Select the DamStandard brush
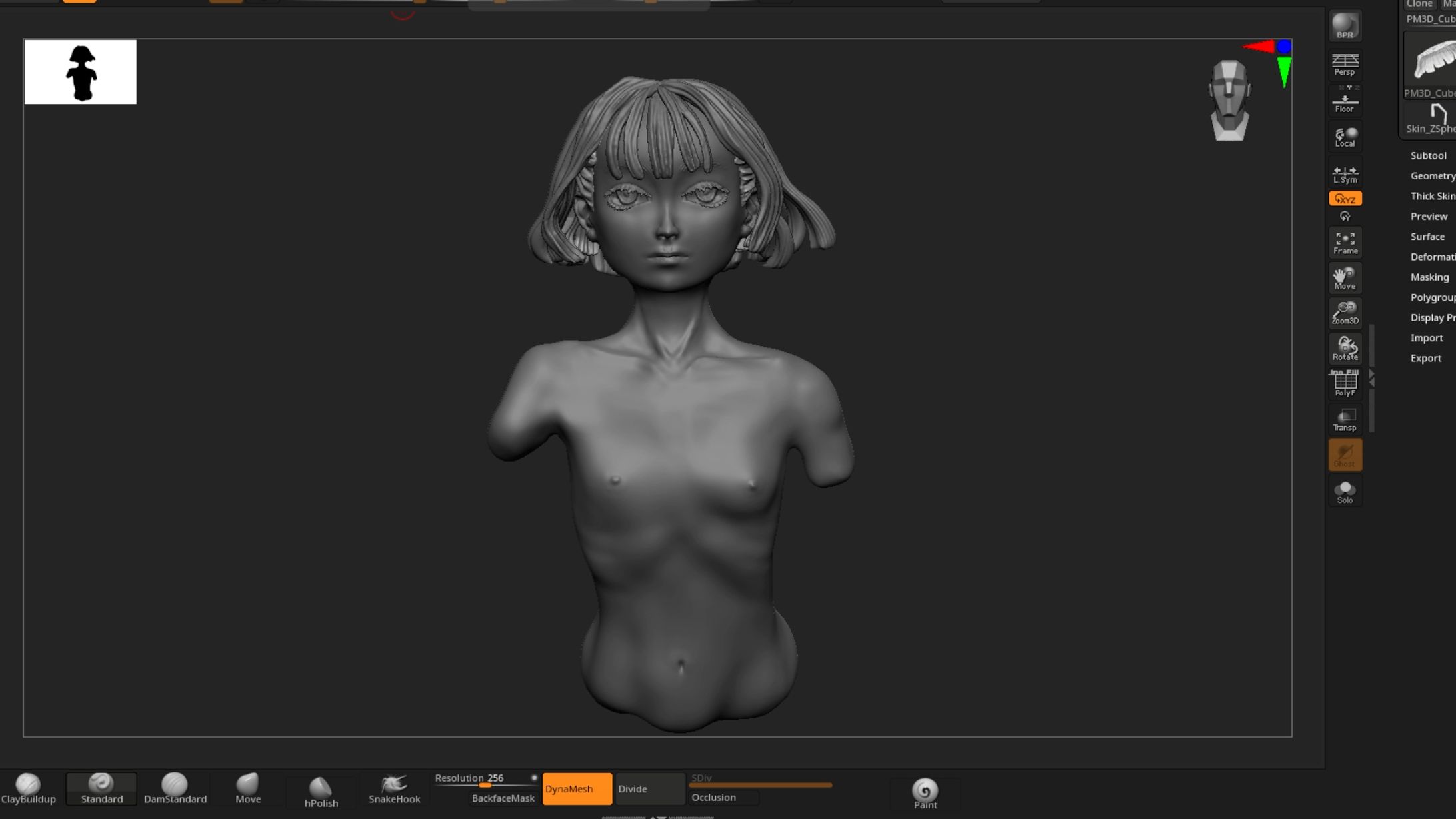Viewport: 1456px width, 819px height. (x=175, y=788)
